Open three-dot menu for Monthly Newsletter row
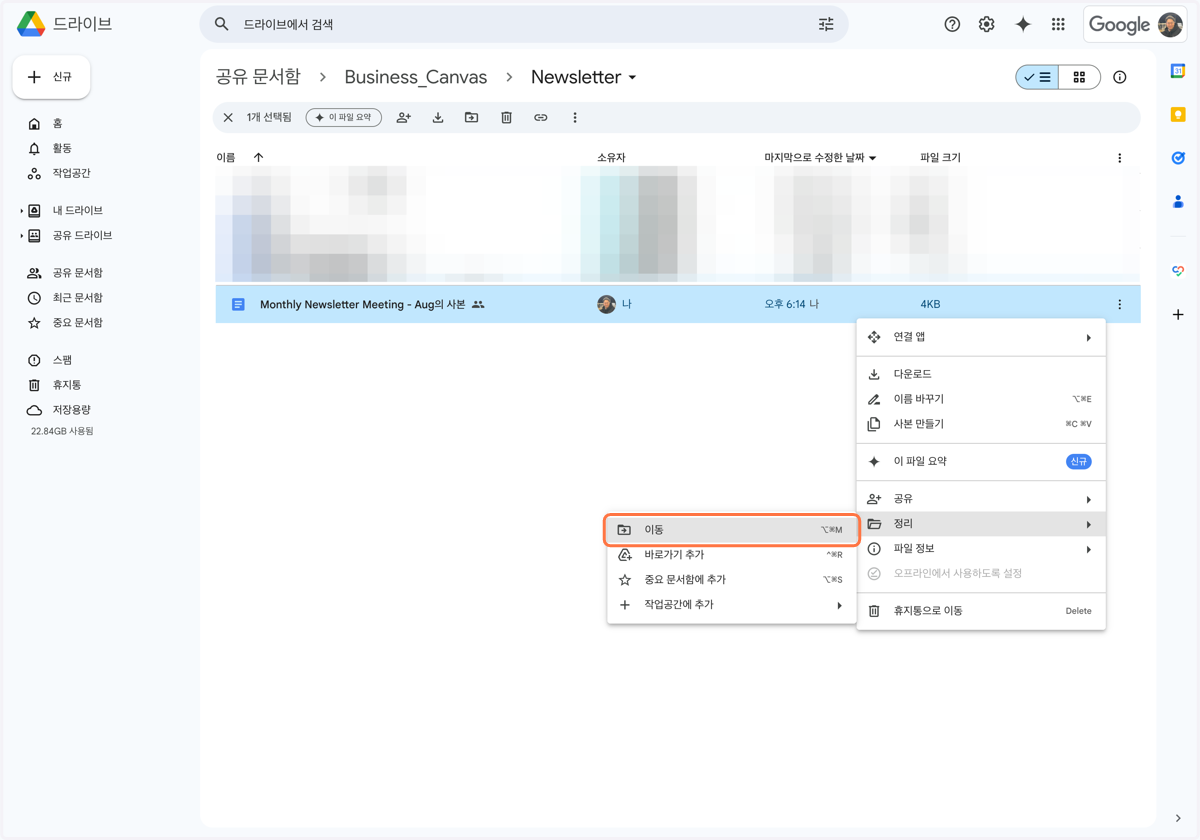Screen dimensions: 1200x840 (1120, 304)
